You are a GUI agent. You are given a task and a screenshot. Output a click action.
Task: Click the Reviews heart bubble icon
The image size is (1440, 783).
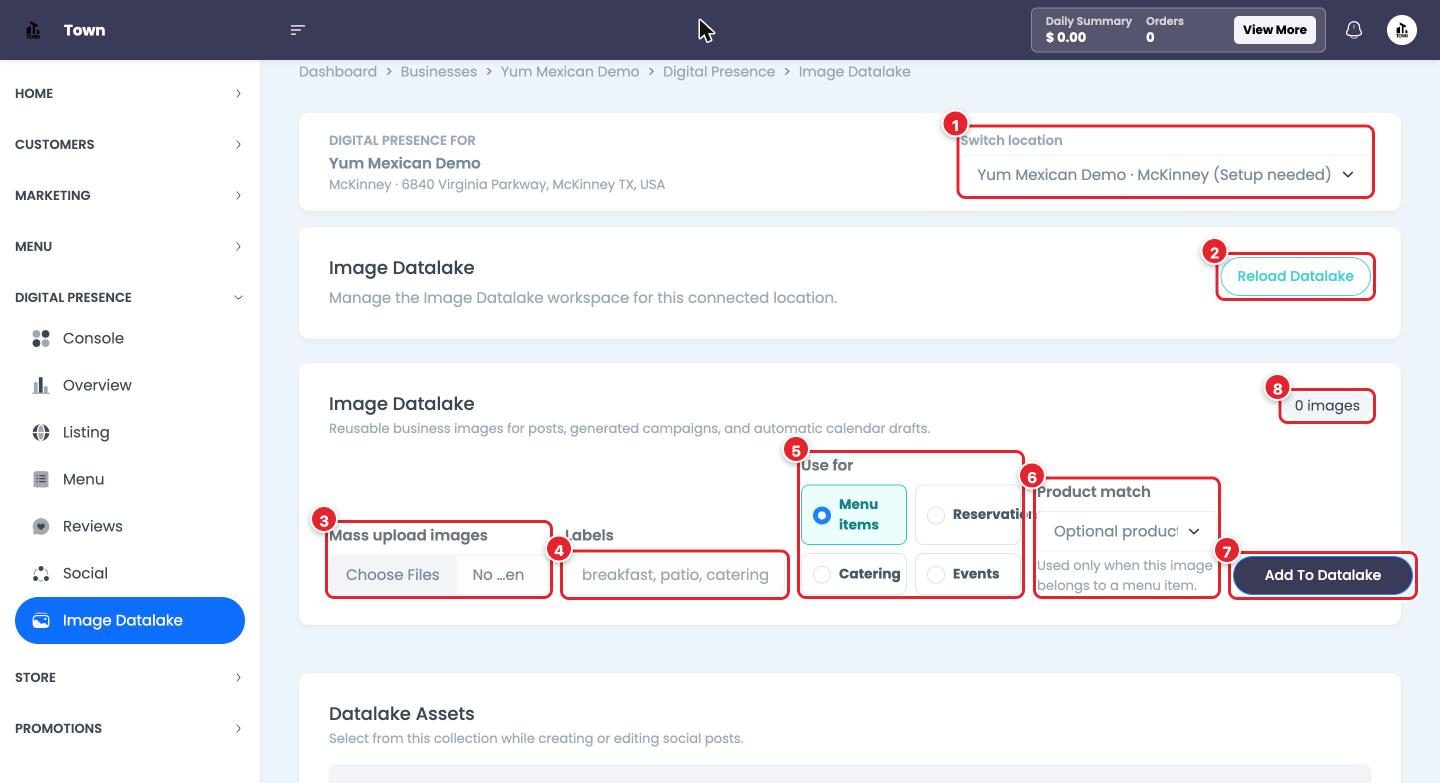point(41,527)
